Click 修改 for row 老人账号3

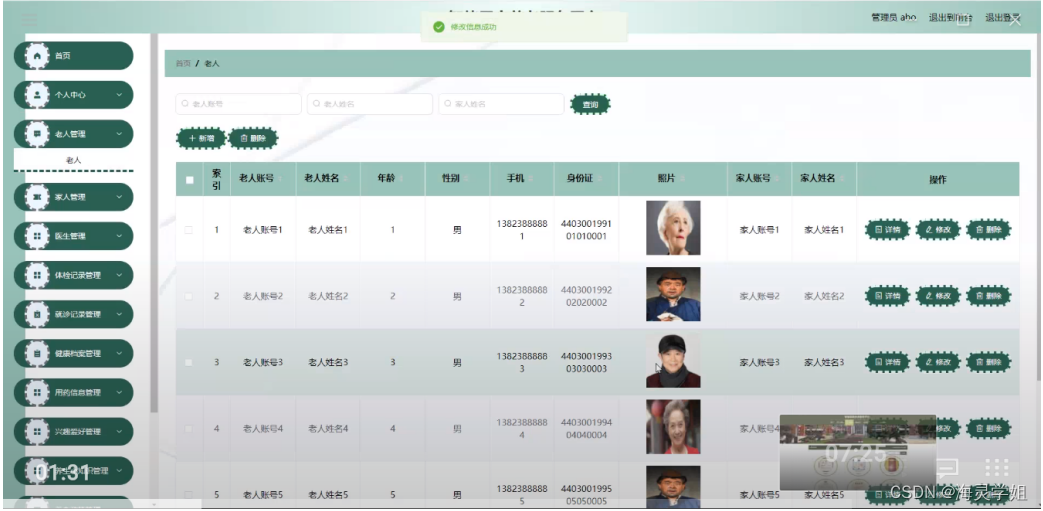click(938, 362)
